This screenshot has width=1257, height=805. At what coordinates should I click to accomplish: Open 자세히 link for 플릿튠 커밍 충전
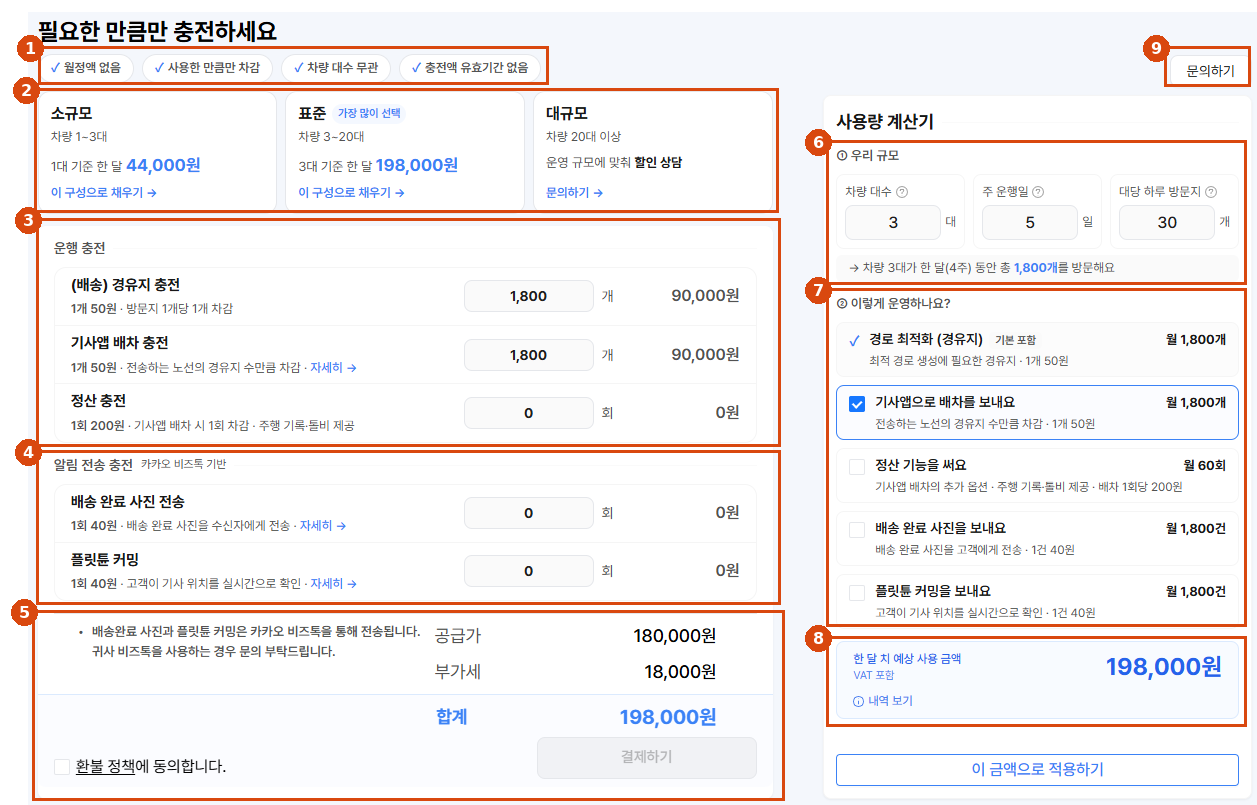pyautogui.click(x=333, y=583)
